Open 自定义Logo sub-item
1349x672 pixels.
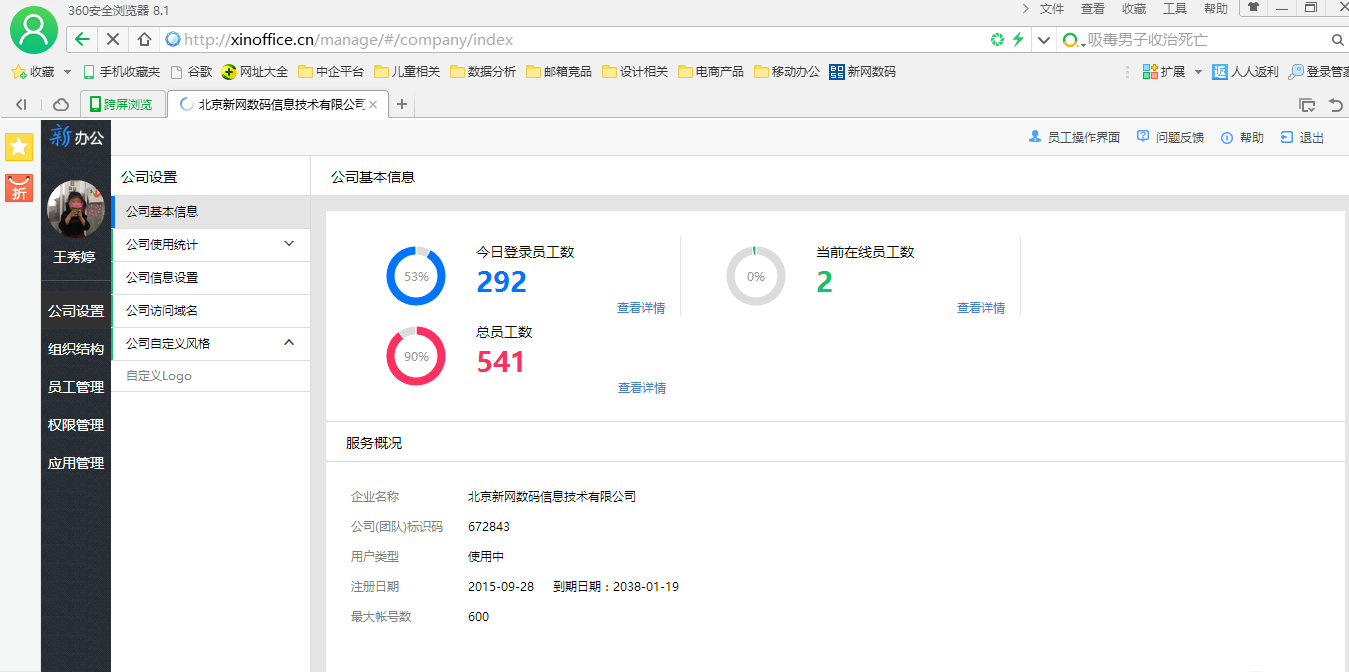[211, 376]
